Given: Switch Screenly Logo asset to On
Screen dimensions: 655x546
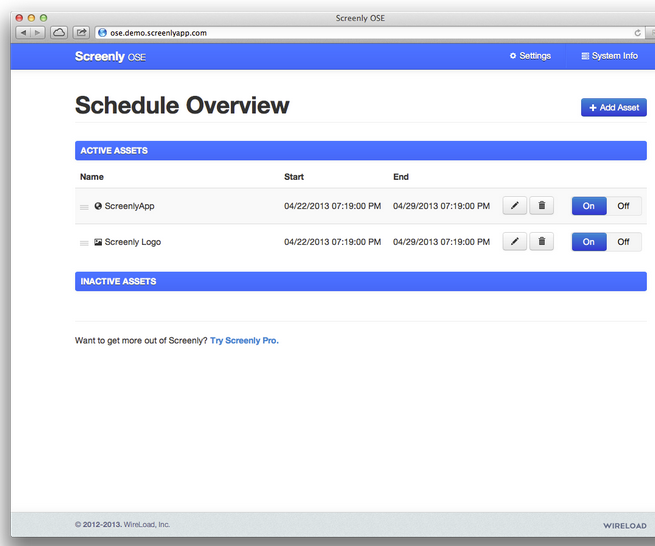Looking at the screenshot, I should (589, 242).
